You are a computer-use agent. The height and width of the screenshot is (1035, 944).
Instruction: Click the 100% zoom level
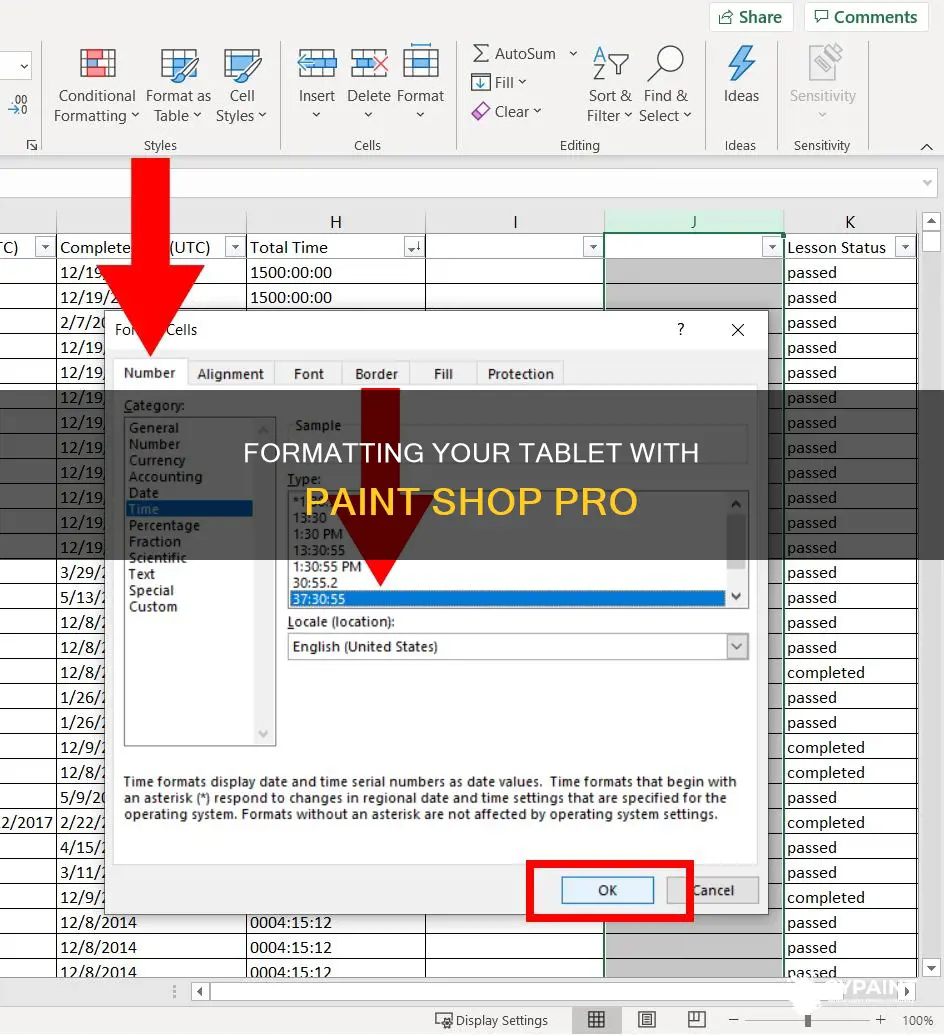coord(918,1020)
